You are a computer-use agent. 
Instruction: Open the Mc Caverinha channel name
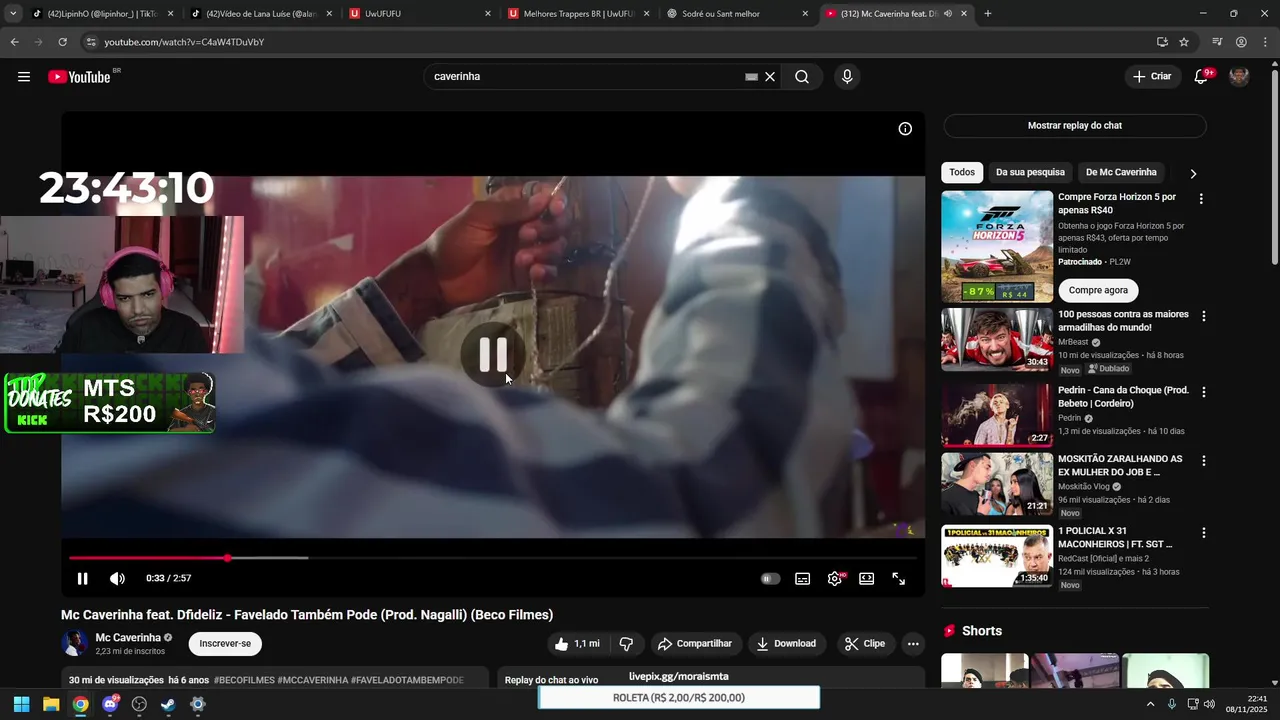128,638
